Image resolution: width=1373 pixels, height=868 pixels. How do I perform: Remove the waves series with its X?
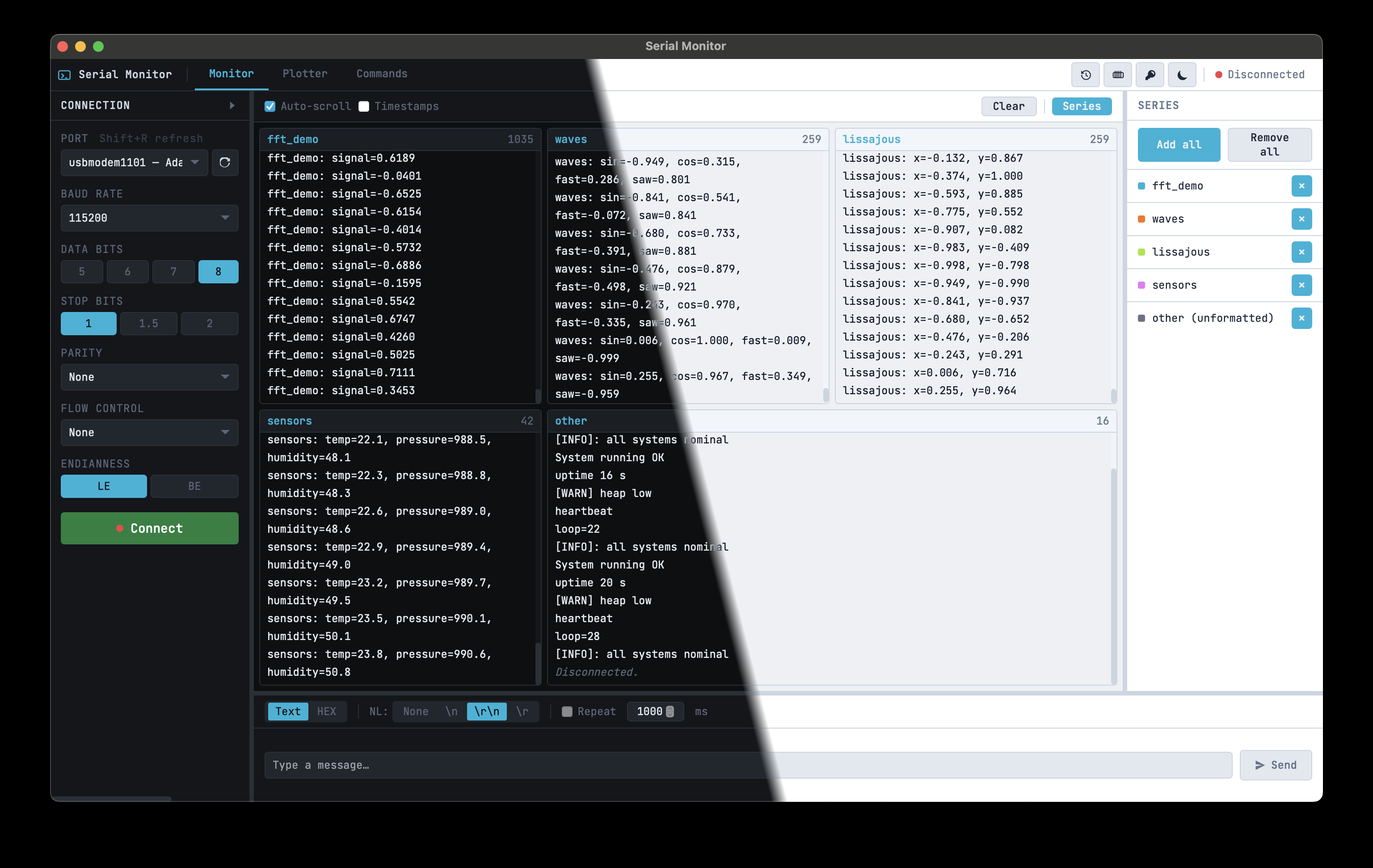tap(1301, 219)
